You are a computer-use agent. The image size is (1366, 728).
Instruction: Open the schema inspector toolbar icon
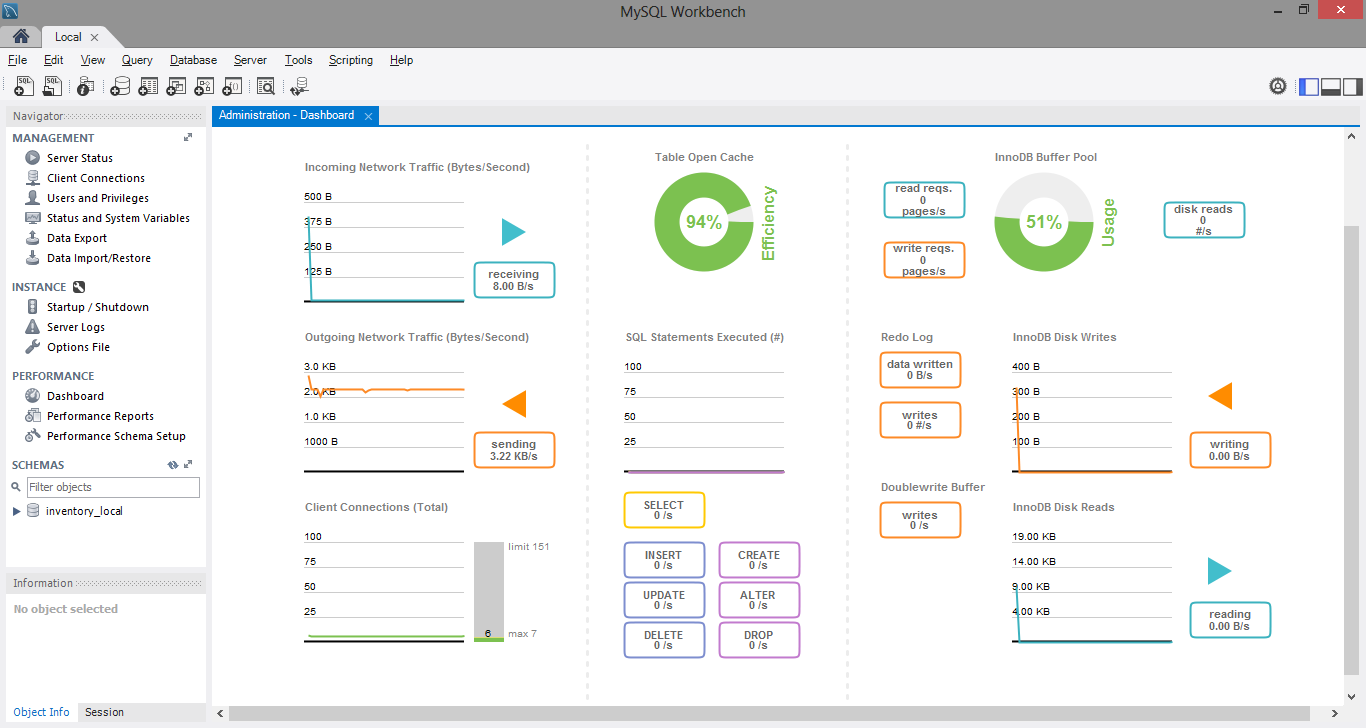tap(86, 86)
